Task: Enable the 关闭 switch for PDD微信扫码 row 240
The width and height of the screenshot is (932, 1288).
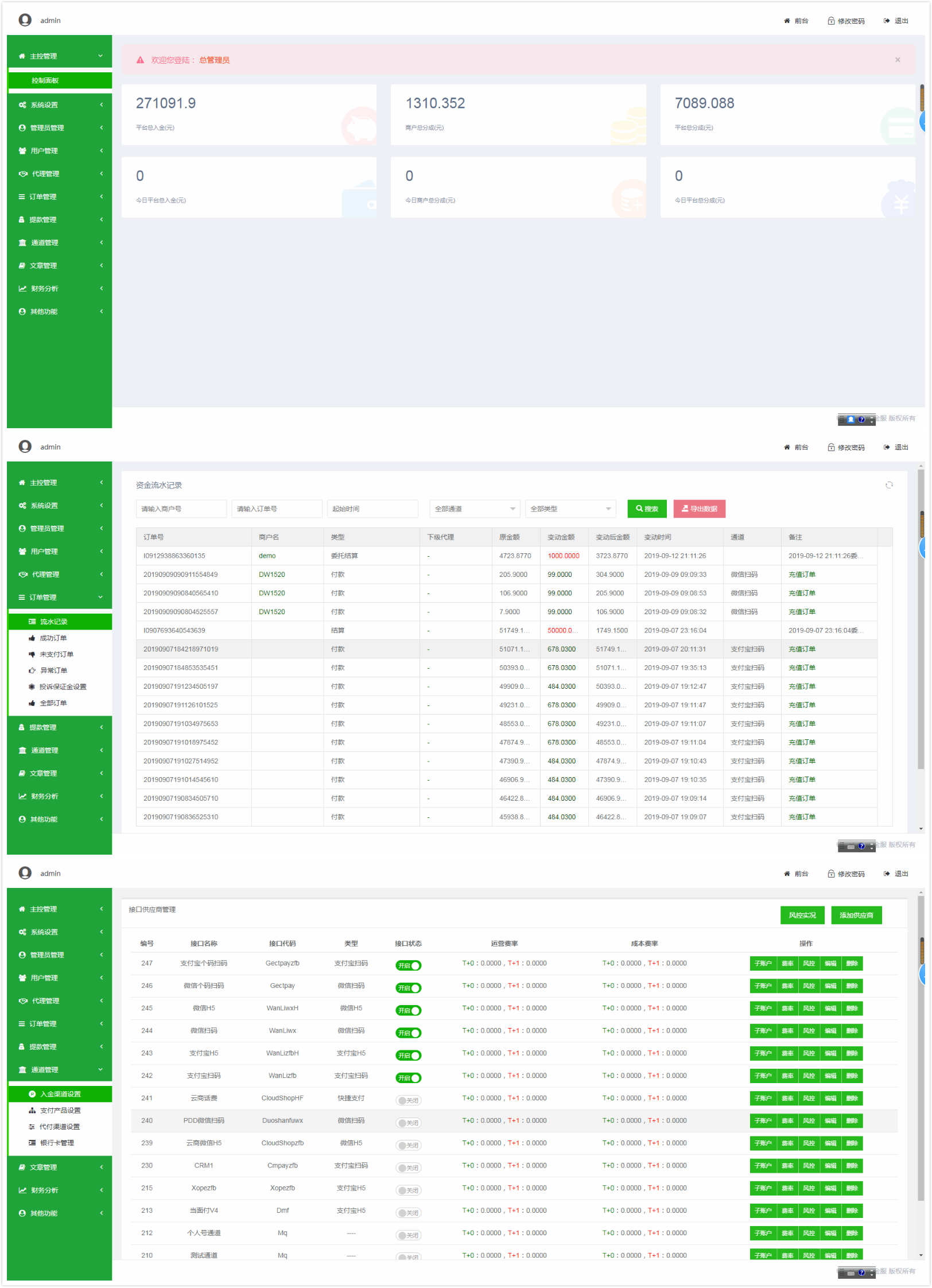Action: [x=408, y=1123]
